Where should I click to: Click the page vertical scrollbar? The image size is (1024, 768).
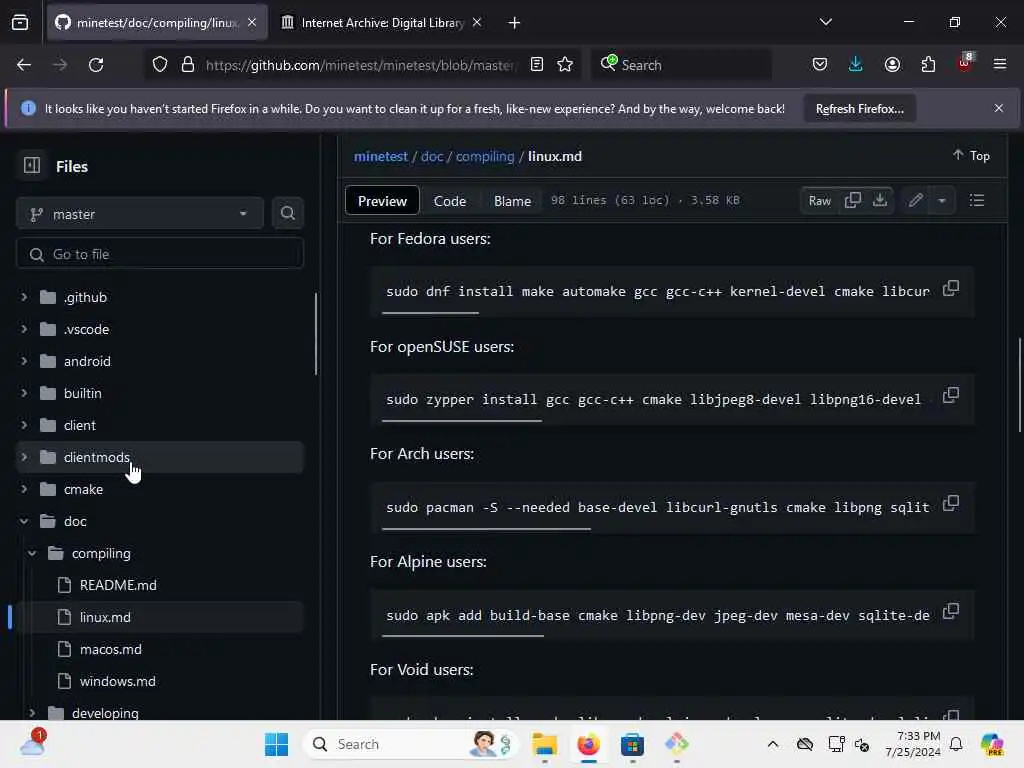[x=1019, y=385]
